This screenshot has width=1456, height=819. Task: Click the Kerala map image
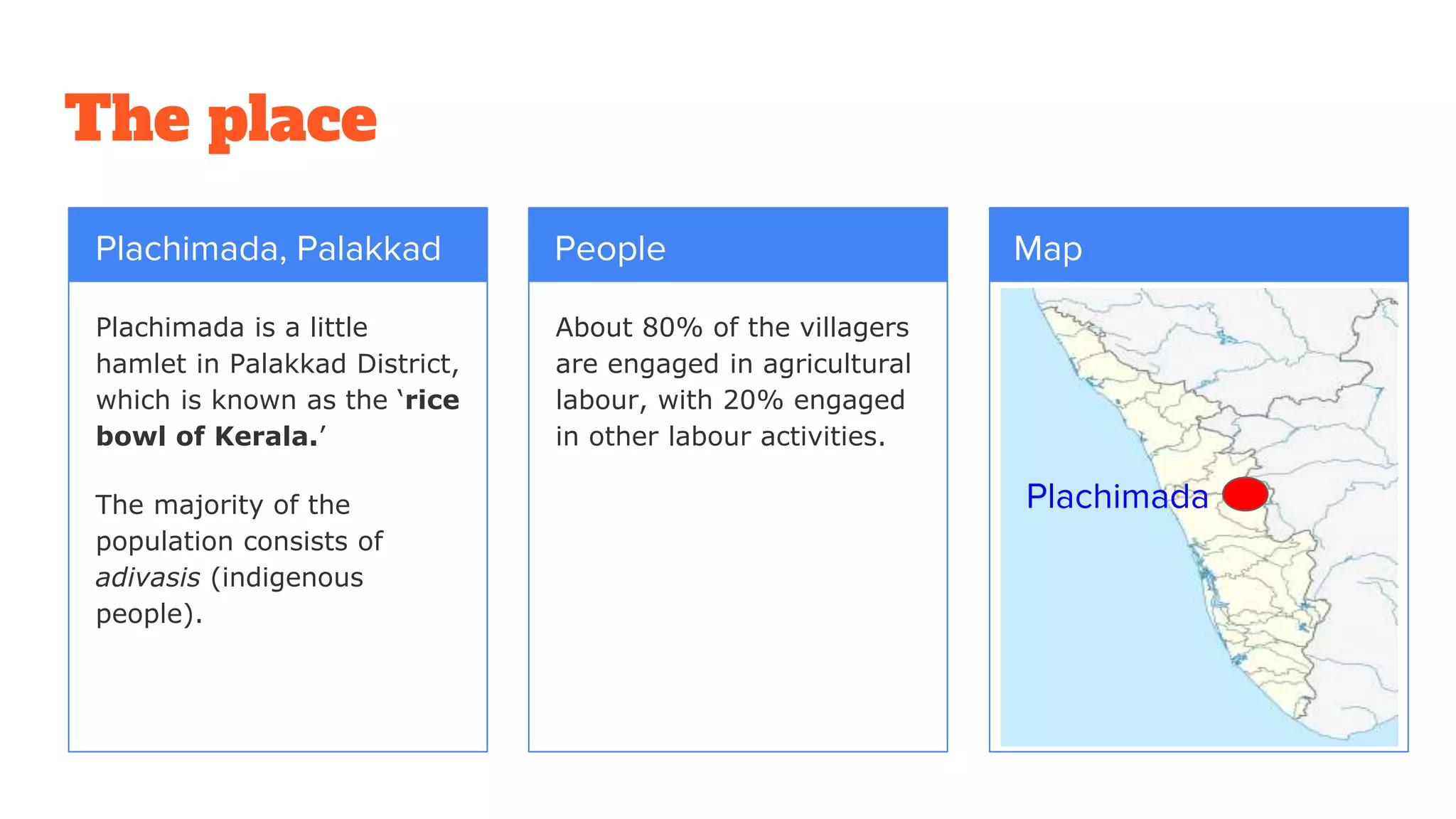point(1199,517)
